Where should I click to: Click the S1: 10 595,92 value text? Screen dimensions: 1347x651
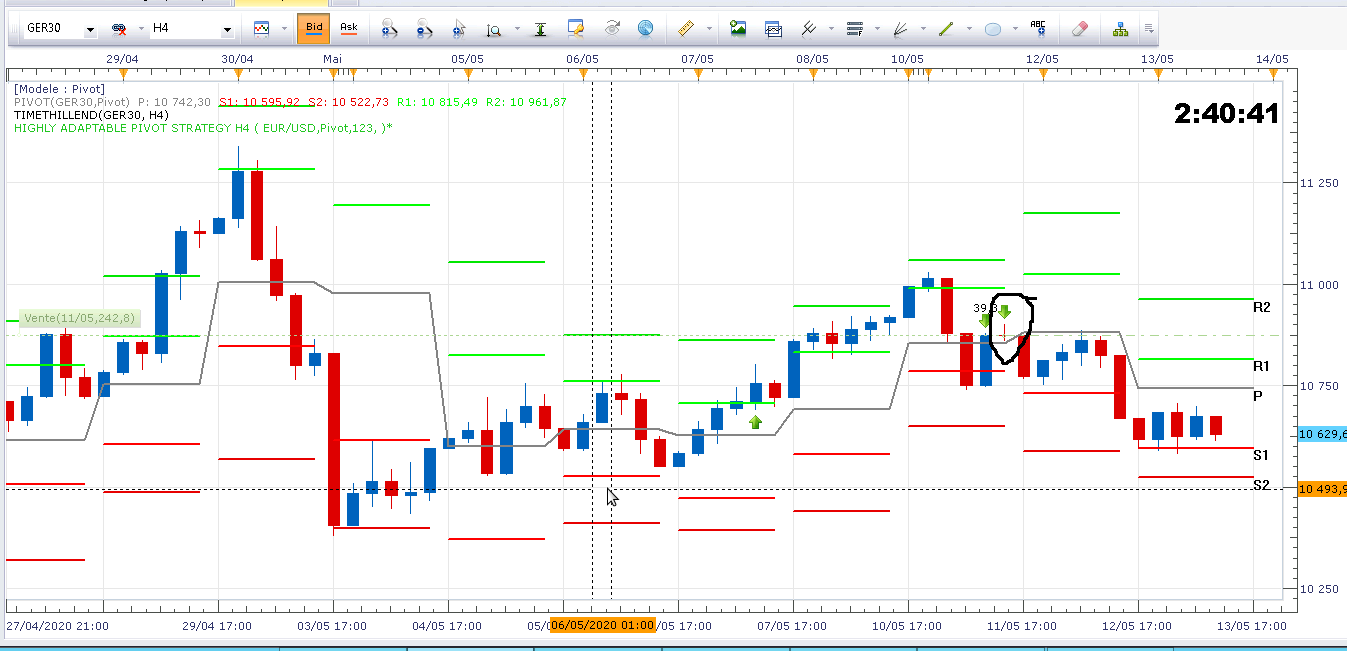pyautogui.click(x=259, y=102)
